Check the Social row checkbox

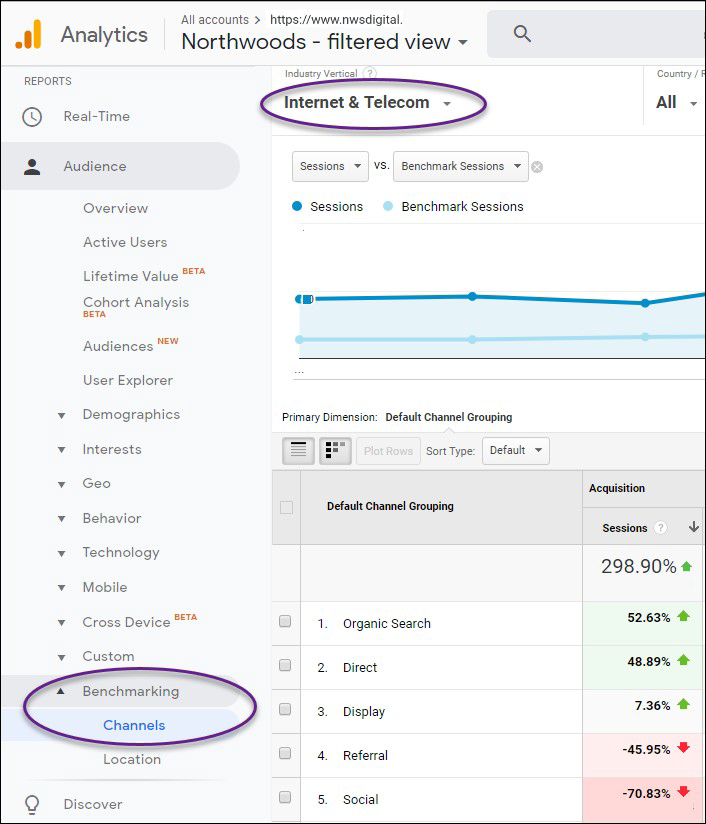(x=285, y=797)
